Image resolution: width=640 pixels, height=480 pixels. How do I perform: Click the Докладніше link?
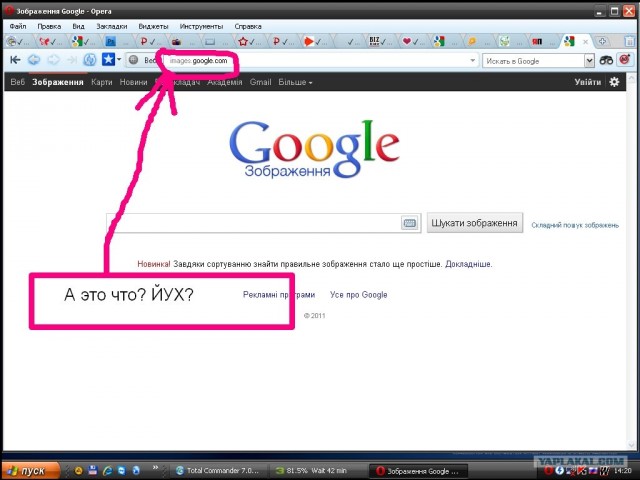[469, 264]
